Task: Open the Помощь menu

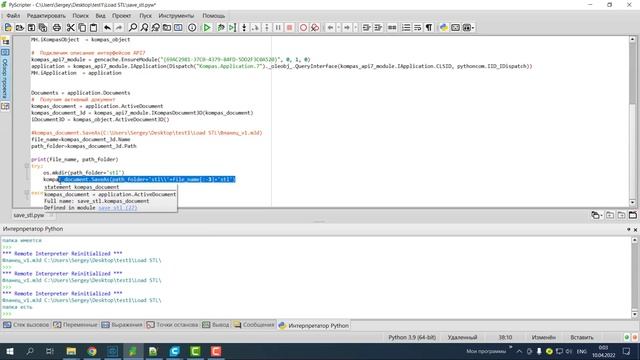Action: (x=213, y=16)
